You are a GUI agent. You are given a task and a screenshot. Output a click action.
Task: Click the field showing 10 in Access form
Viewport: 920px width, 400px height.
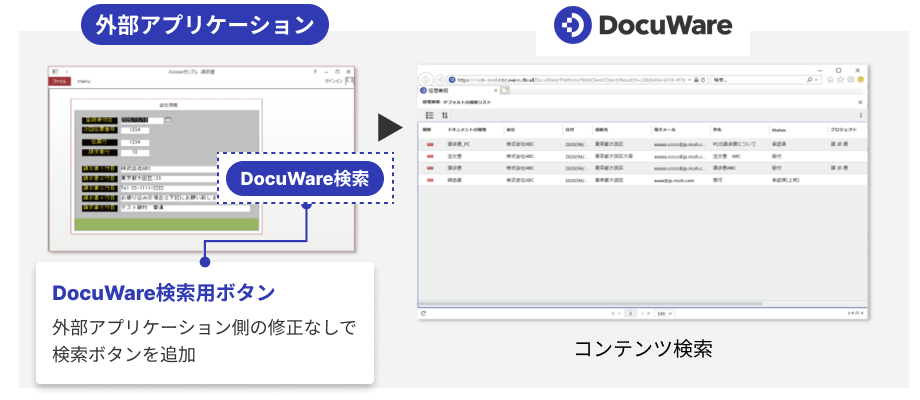tap(135, 152)
